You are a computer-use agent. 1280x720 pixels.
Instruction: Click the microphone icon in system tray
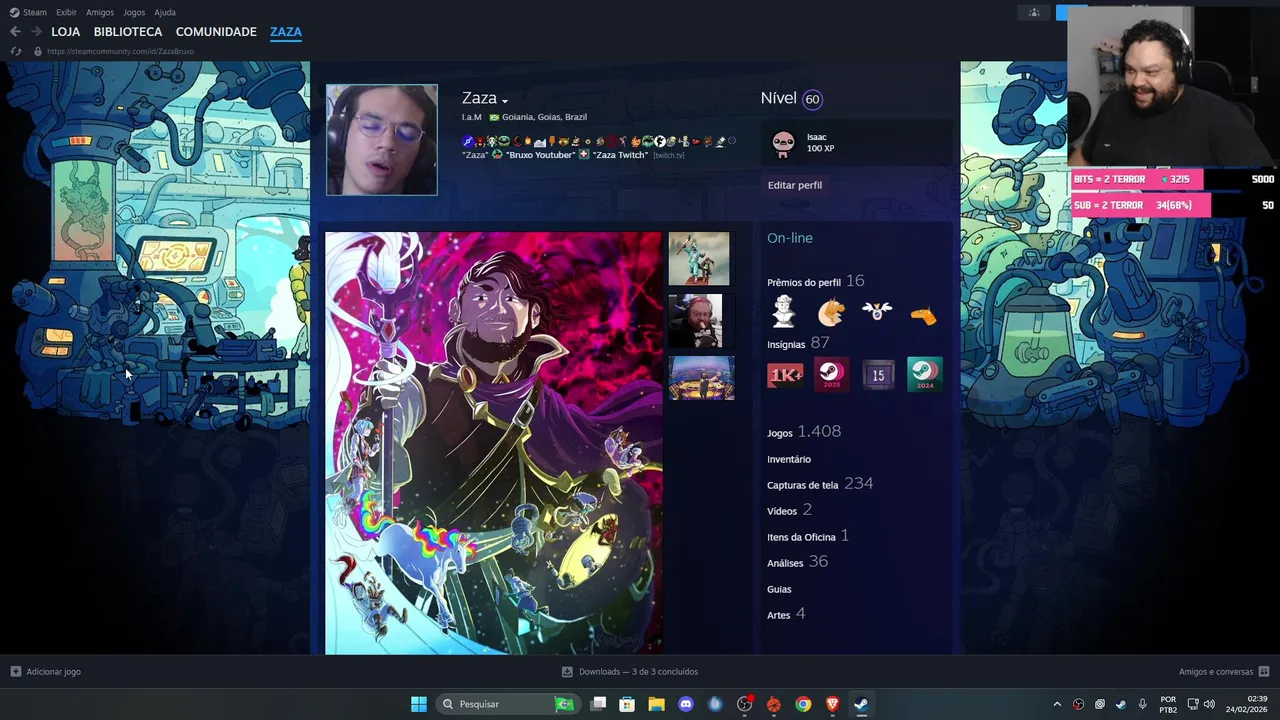pyautogui.click(x=1142, y=704)
